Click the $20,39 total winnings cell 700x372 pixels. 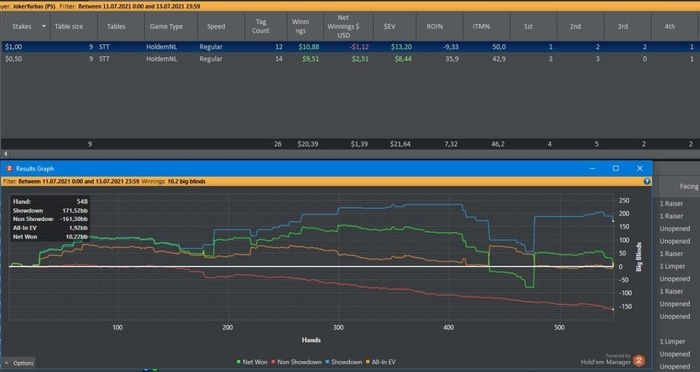point(308,144)
